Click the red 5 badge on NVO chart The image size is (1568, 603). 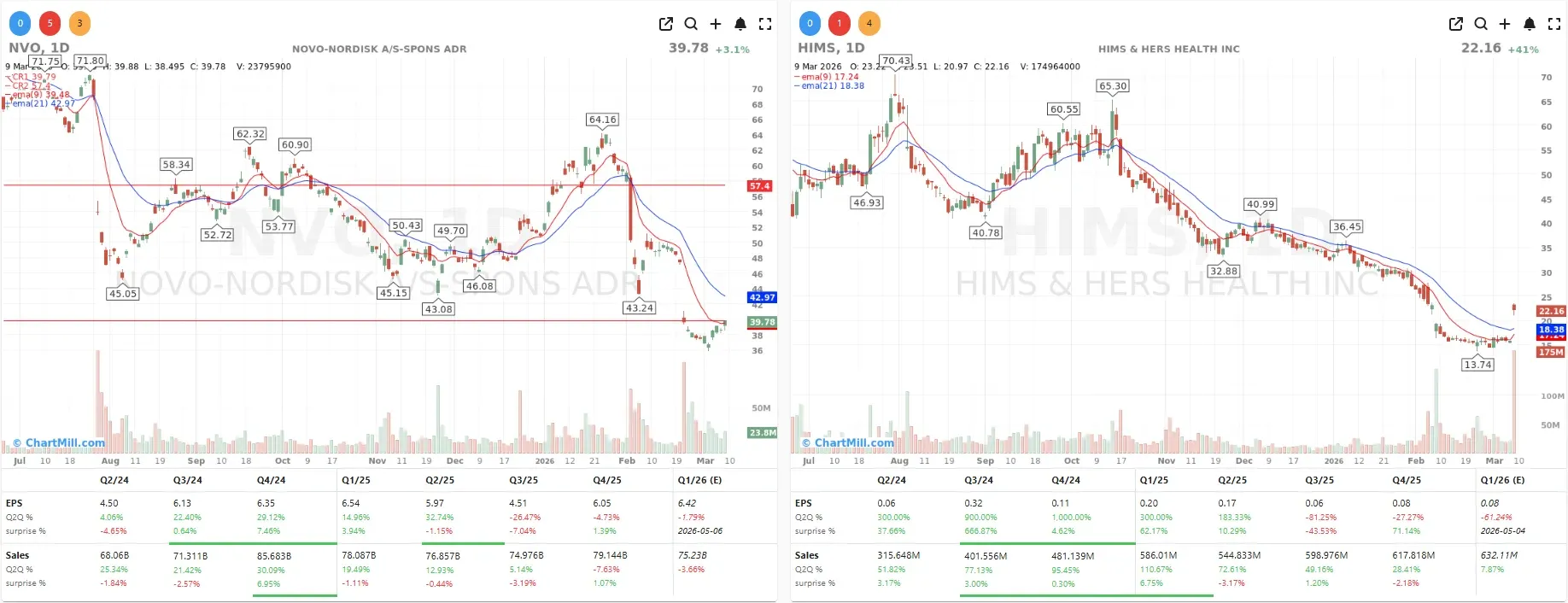[x=50, y=23]
